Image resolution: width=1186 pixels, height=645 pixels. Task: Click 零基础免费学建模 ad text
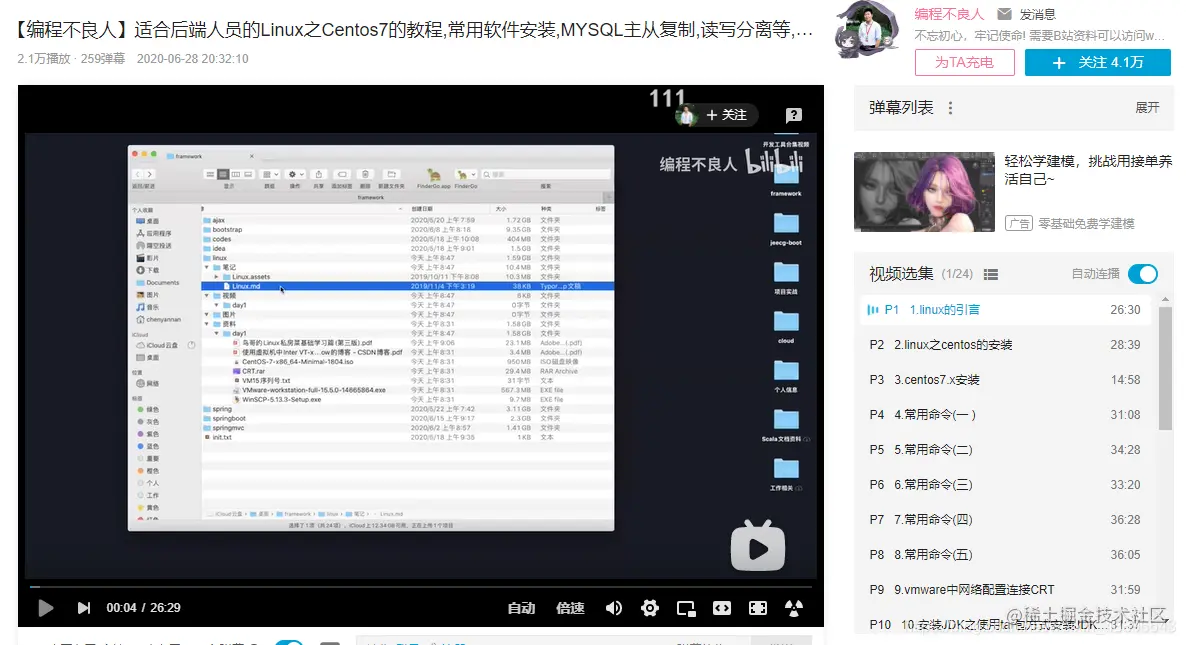(x=1086, y=223)
